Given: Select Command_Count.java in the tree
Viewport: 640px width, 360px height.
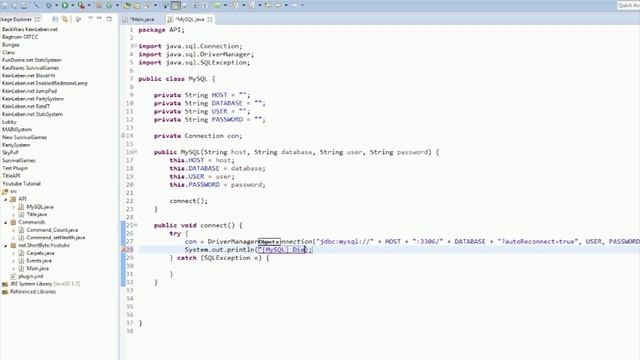Looking at the screenshot, I should 52,230.
